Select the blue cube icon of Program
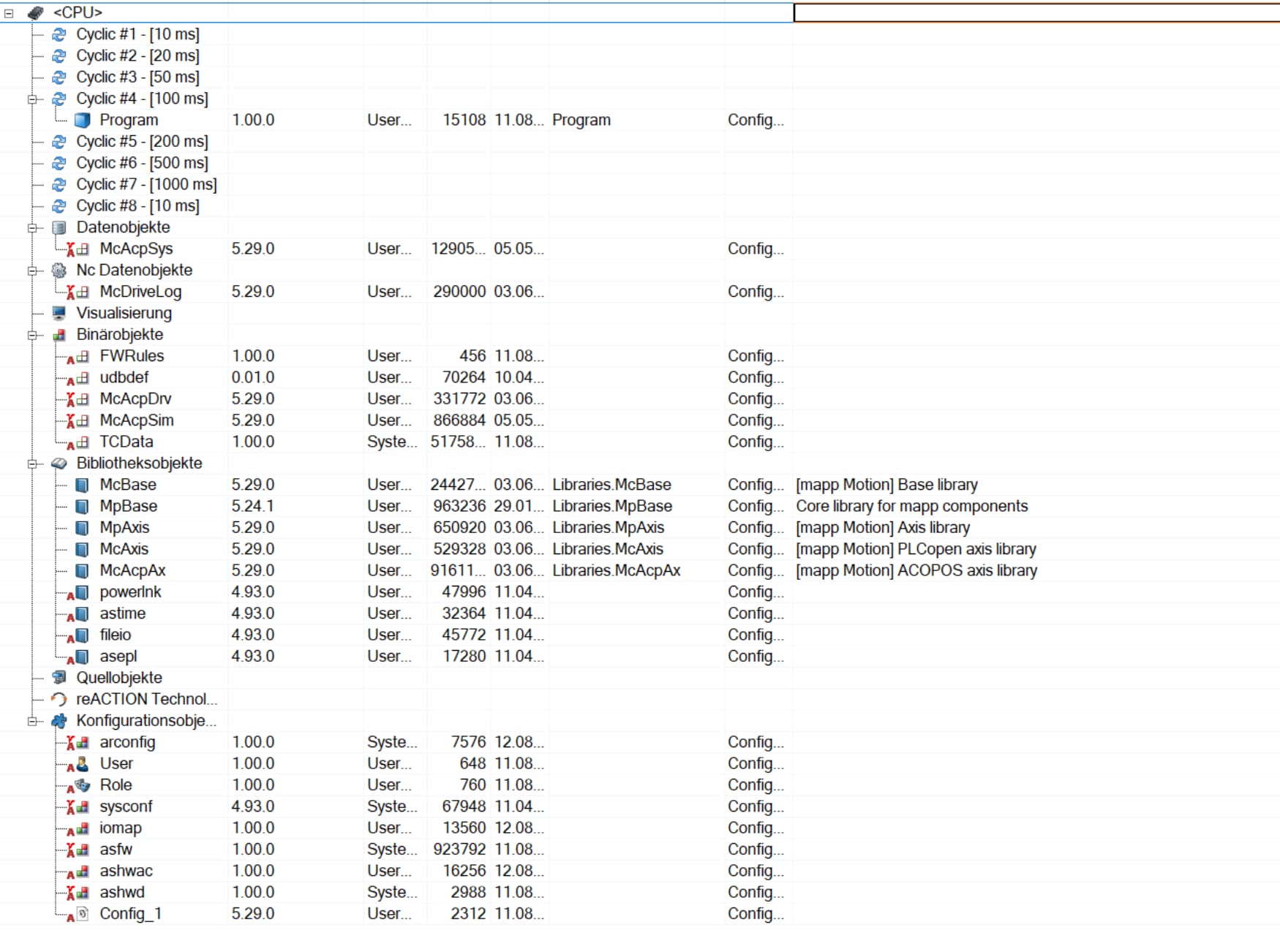This screenshot has width=1280, height=952. (x=83, y=120)
